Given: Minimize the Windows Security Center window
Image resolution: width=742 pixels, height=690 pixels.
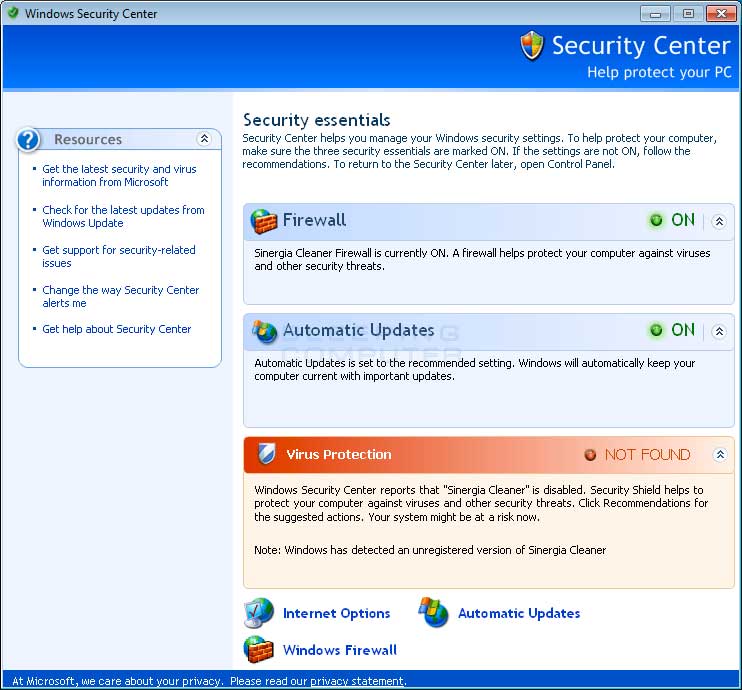Looking at the screenshot, I should tap(655, 13).
